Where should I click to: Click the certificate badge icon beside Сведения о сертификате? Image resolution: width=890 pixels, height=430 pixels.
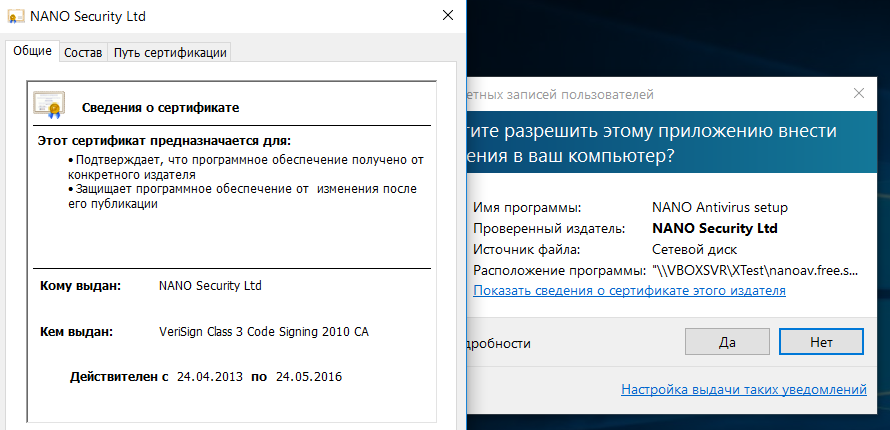click(49, 104)
